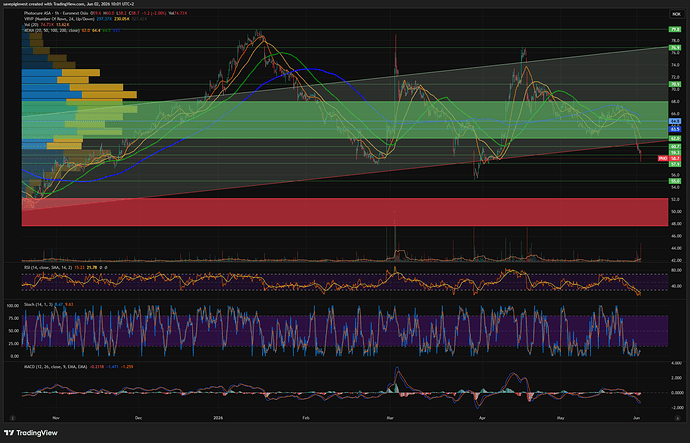This screenshot has height=443, width=690.
Task: Click the TradingView logo at bottom left
Action: click(31, 433)
